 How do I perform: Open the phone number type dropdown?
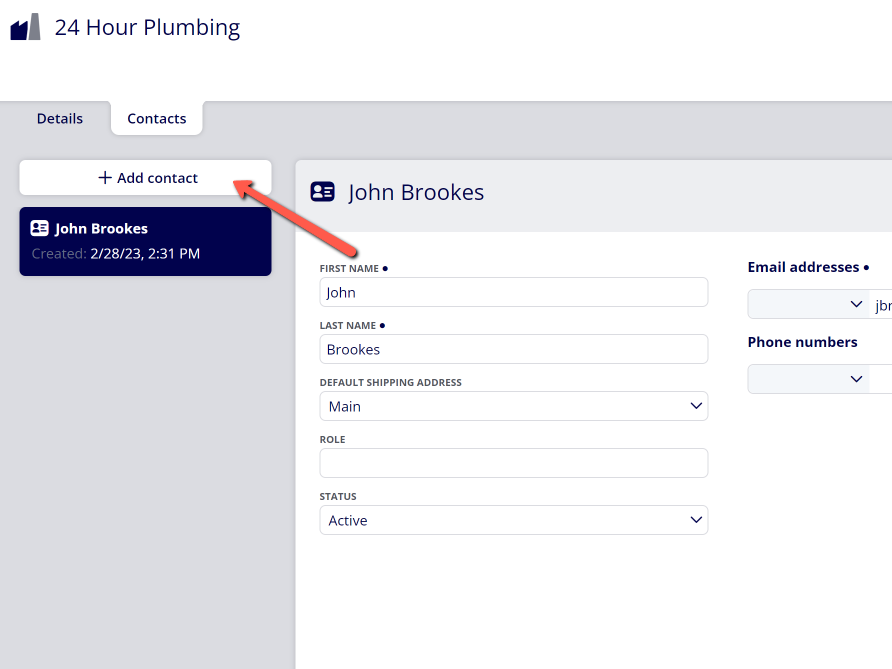point(808,379)
